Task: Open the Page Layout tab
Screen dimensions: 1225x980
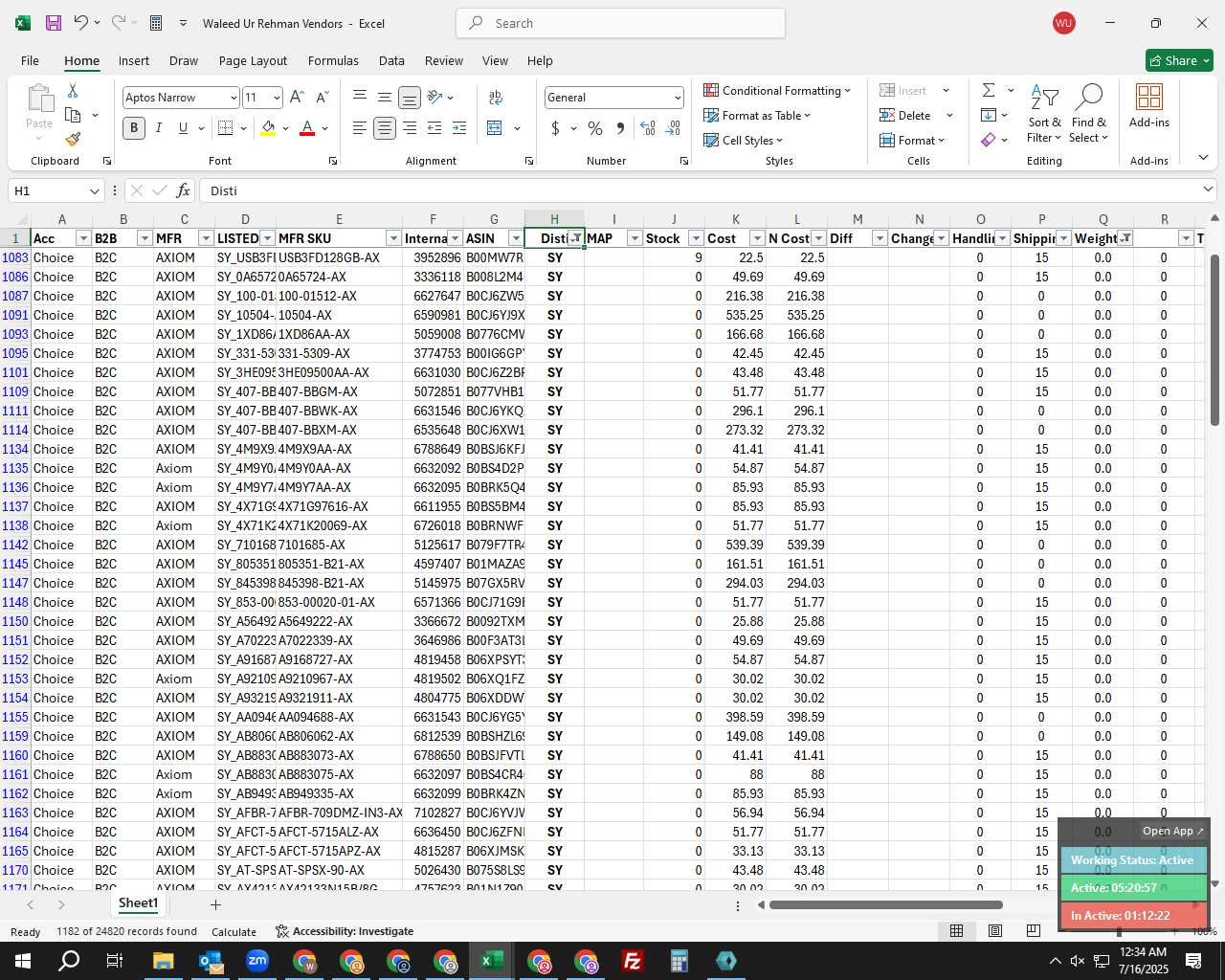Action: (253, 60)
